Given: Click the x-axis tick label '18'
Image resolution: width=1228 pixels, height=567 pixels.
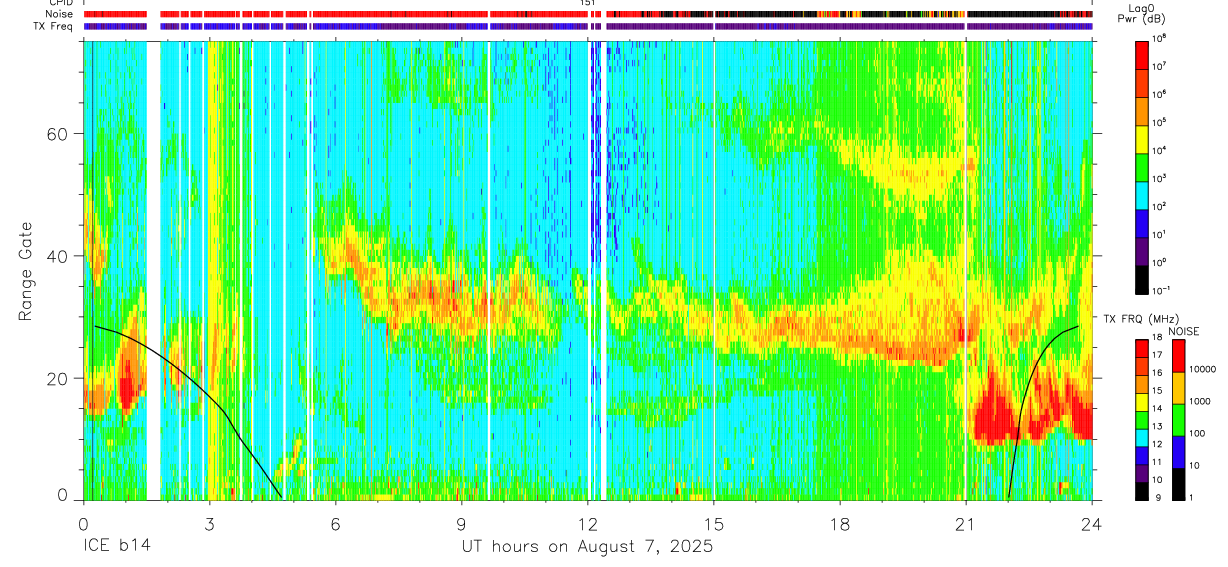Looking at the screenshot, I should point(840,524).
